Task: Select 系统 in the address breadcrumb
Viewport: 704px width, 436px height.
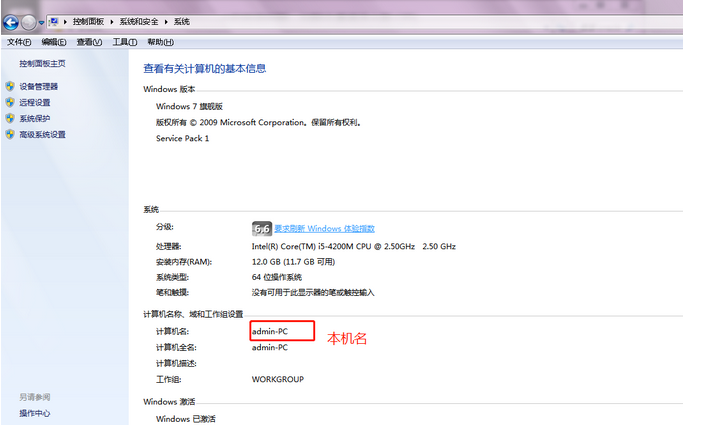Action: (182, 22)
